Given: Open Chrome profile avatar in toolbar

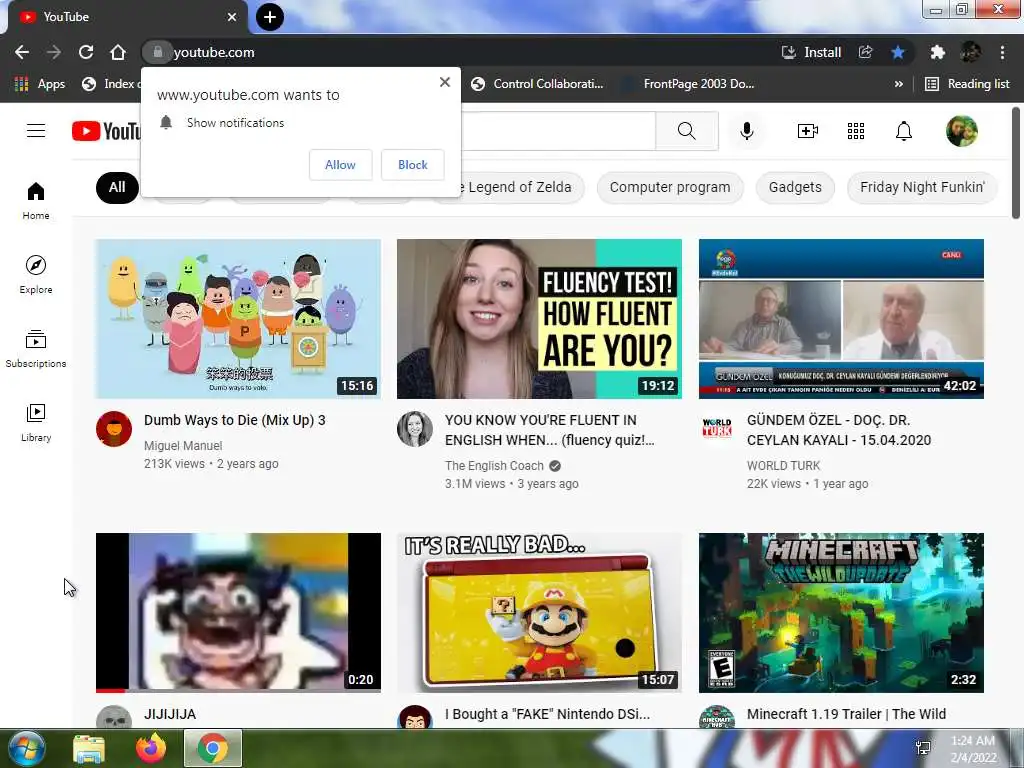Looking at the screenshot, I should pos(970,52).
